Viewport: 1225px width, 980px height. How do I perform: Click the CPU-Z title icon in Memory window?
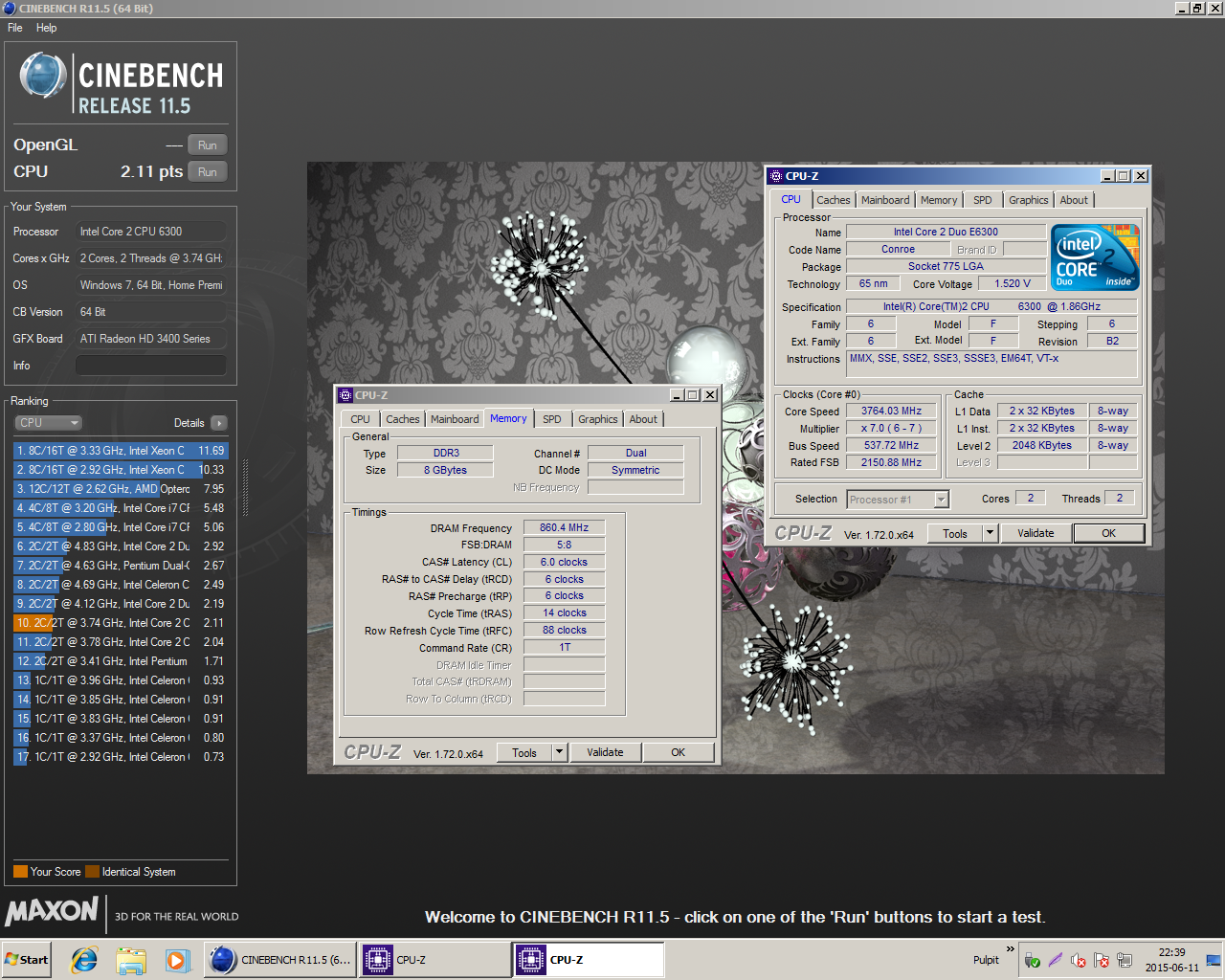(x=345, y=395)
